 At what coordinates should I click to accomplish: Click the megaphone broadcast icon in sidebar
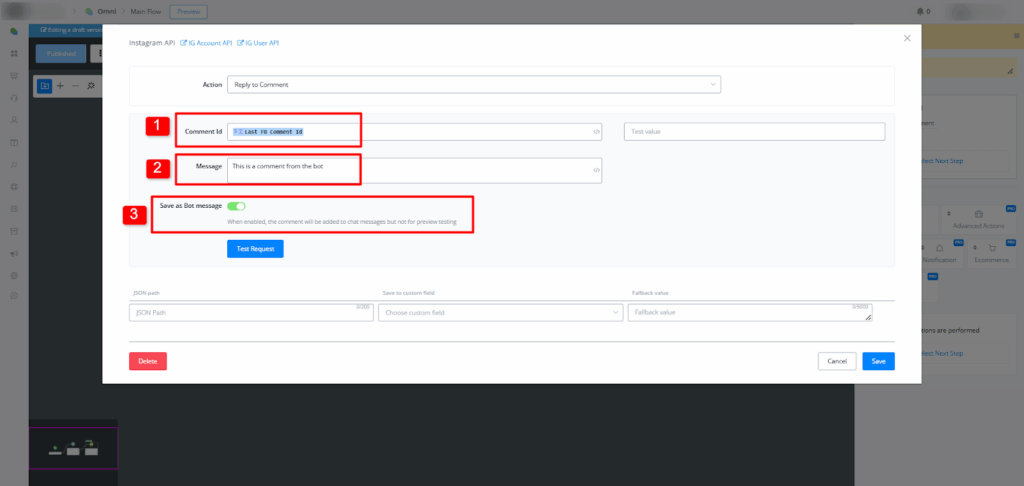[x=13, y=254]
